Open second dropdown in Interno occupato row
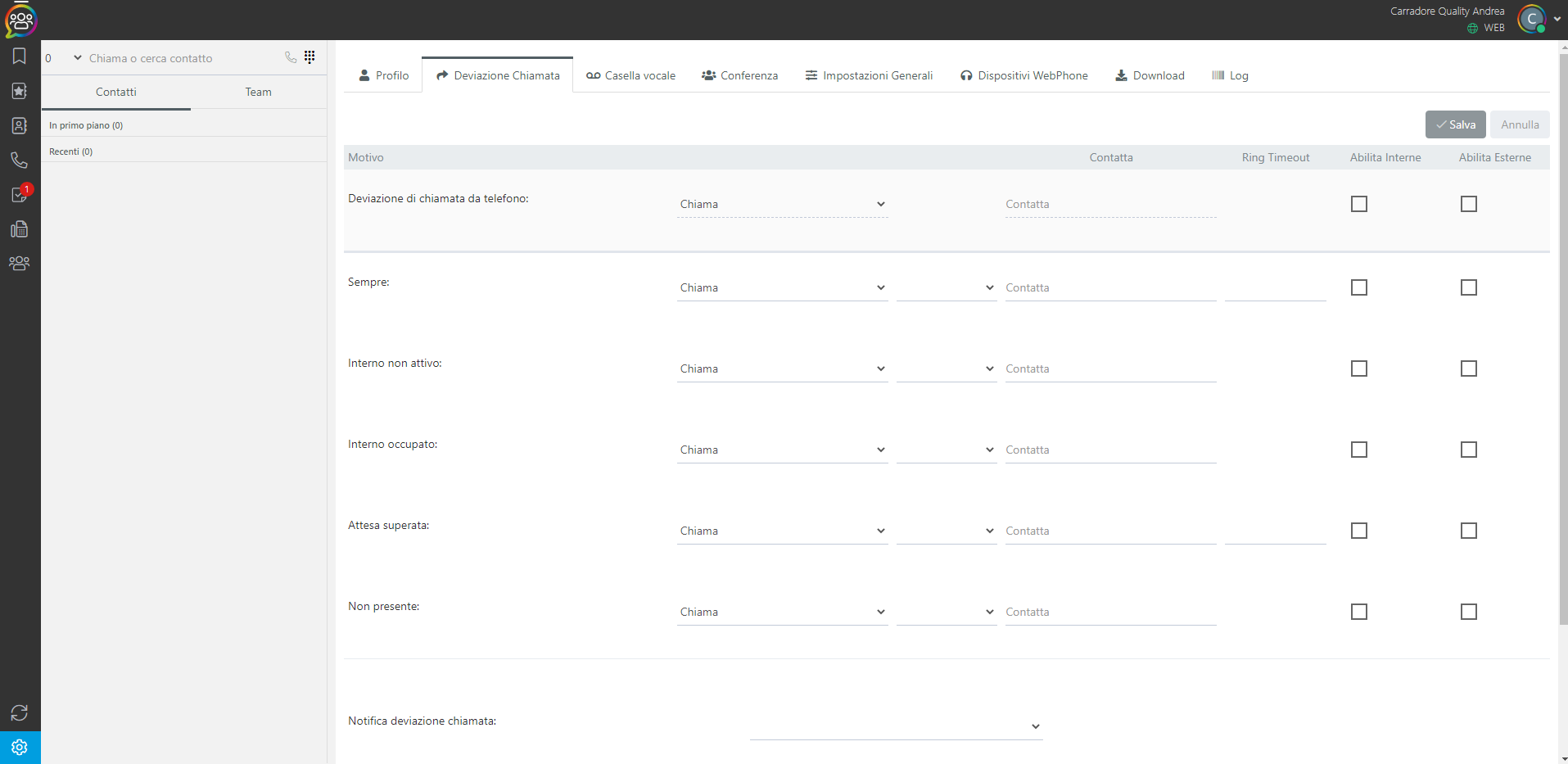This screenshot has width=1568, height=764. (x=947, y=450)
